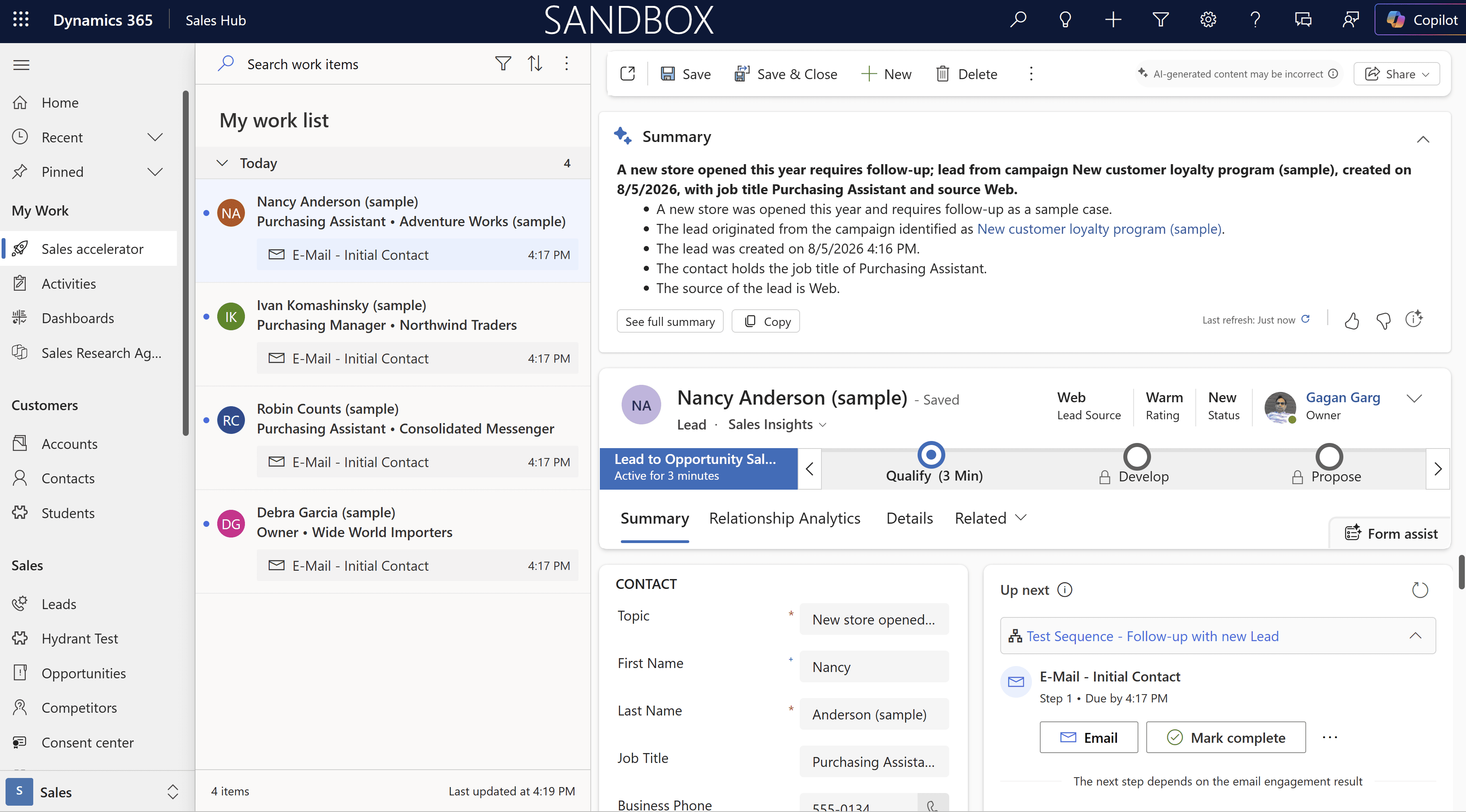Copy the summary text

click(x=765, y=322)
